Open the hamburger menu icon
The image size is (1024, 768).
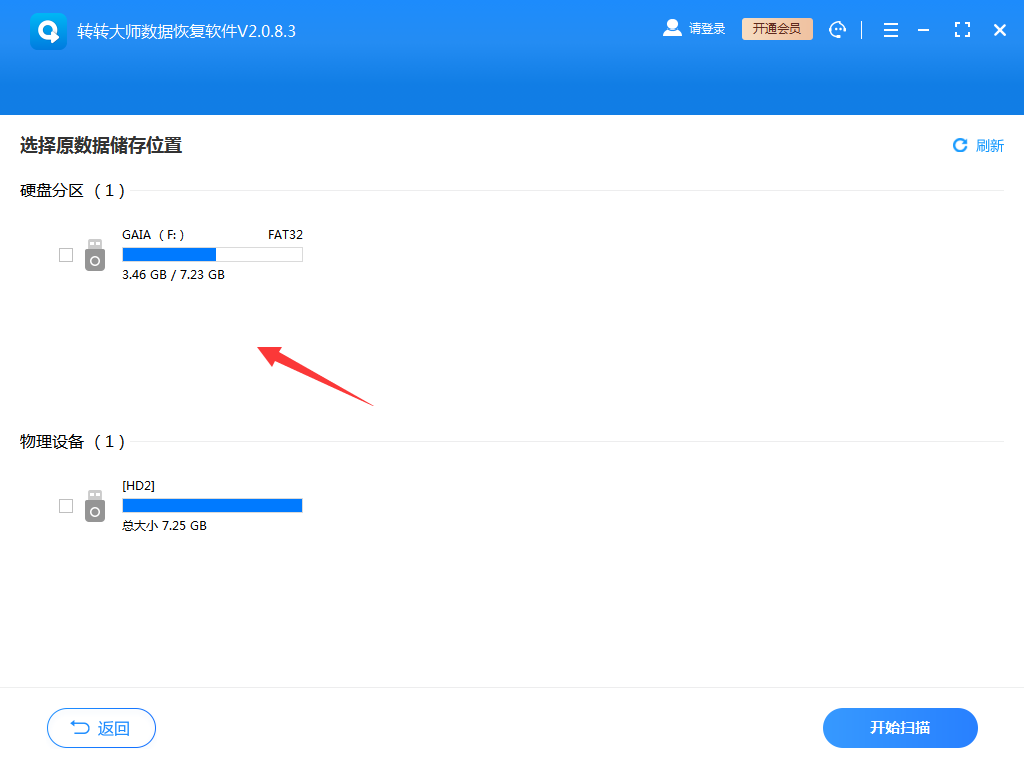coord(891,30)
